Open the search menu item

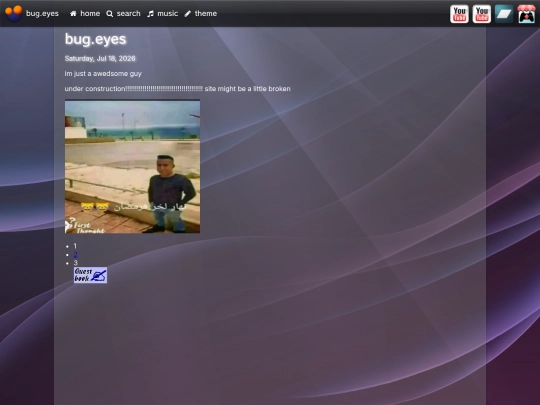coord(128,13)
